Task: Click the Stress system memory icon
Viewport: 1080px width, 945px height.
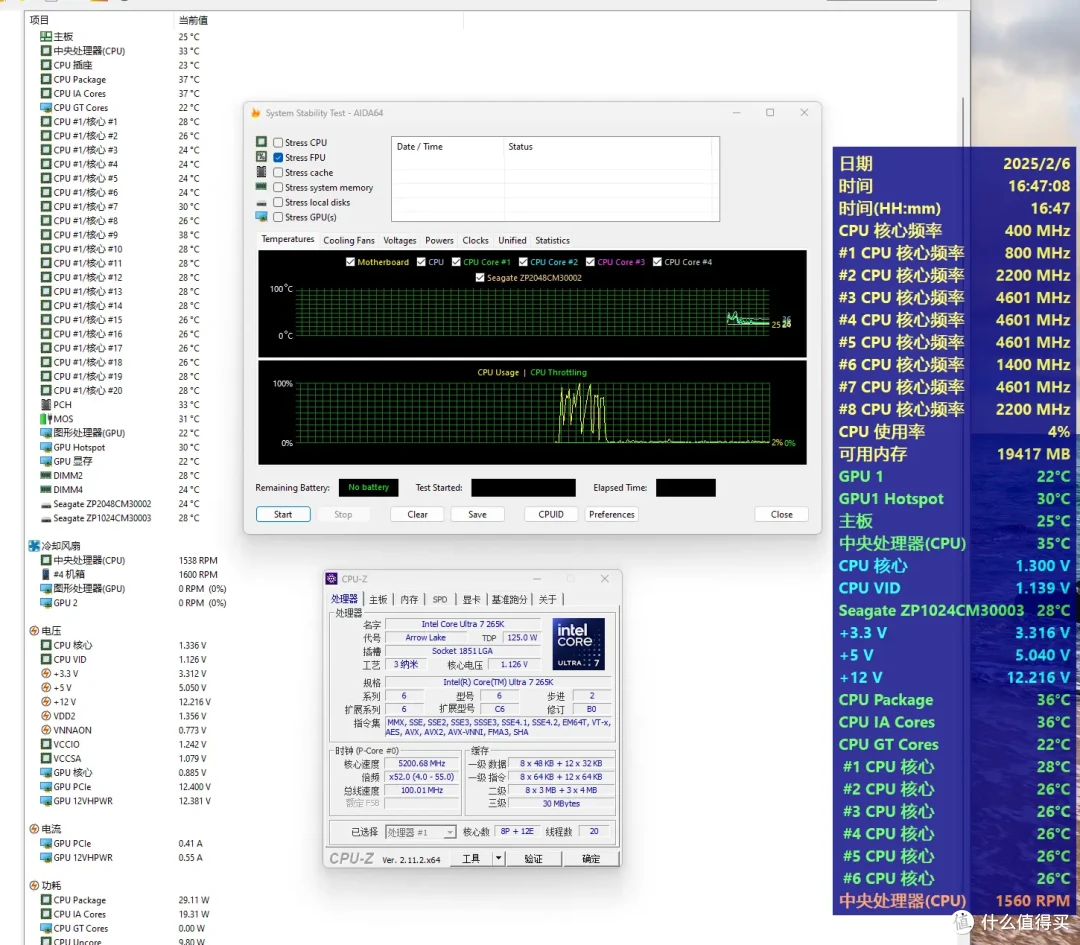Action: pos(261,187)
